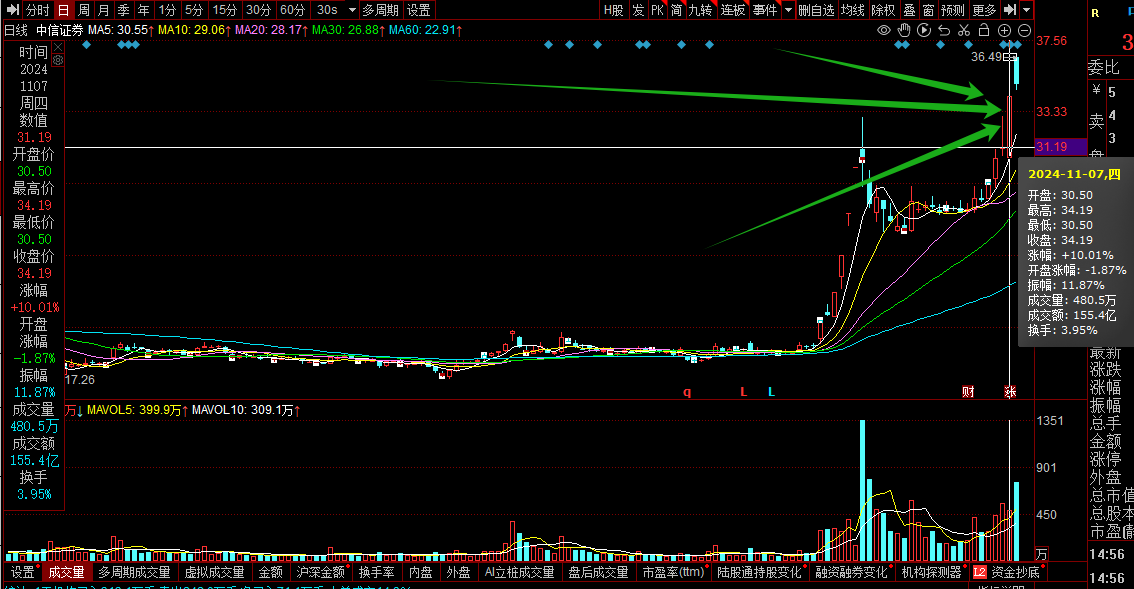Click the left-side collapse arrow icon beside 分时
Screen dimensions: 1134x589
(13, 10)
